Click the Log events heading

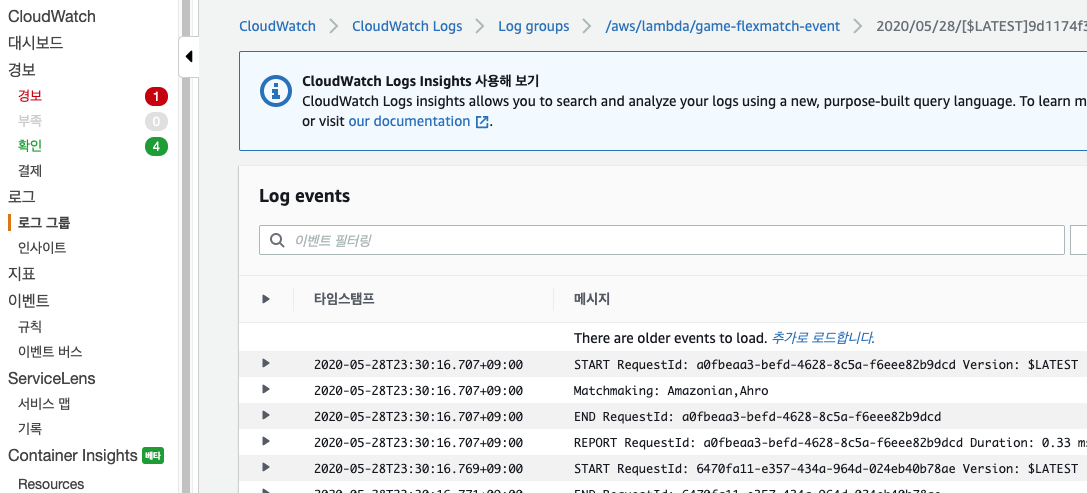pos(304,196)
